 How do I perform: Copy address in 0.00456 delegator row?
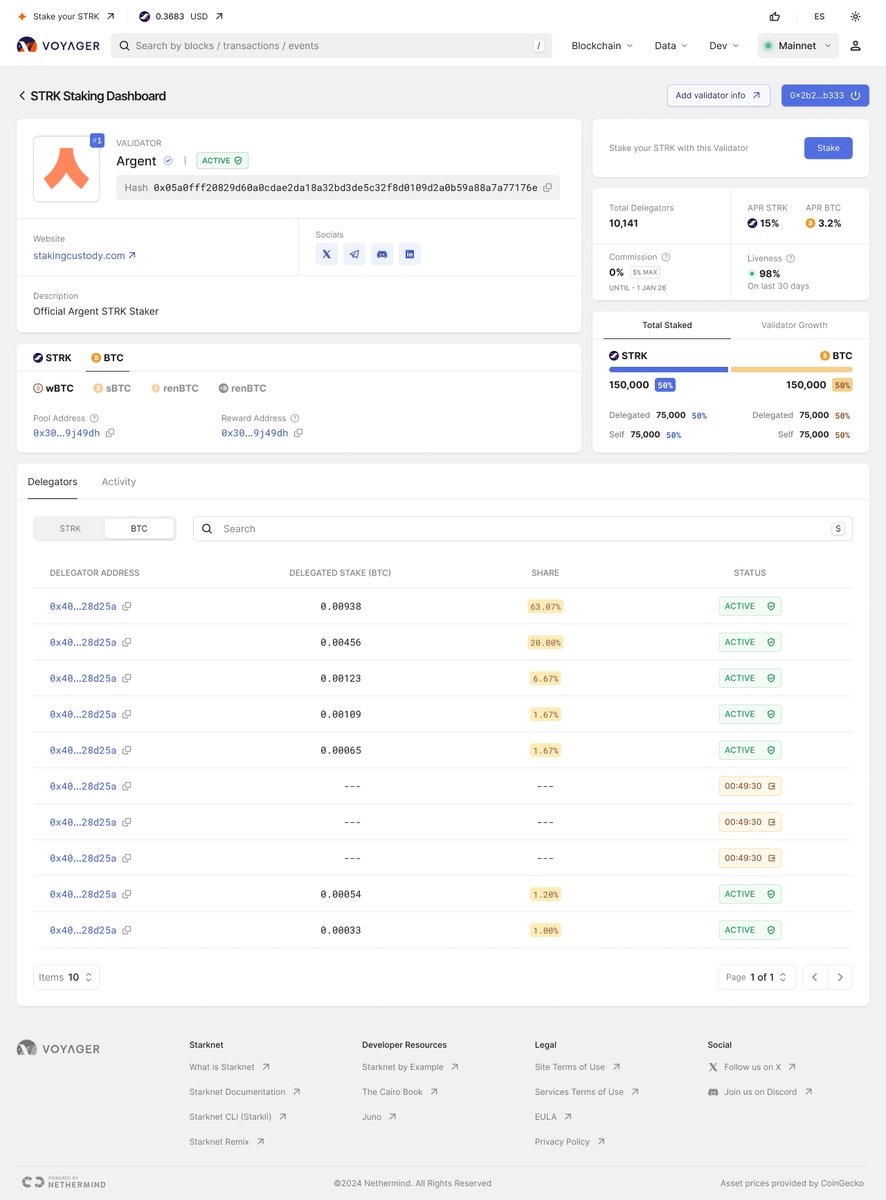pyautogui.click(x=127, y=642)
